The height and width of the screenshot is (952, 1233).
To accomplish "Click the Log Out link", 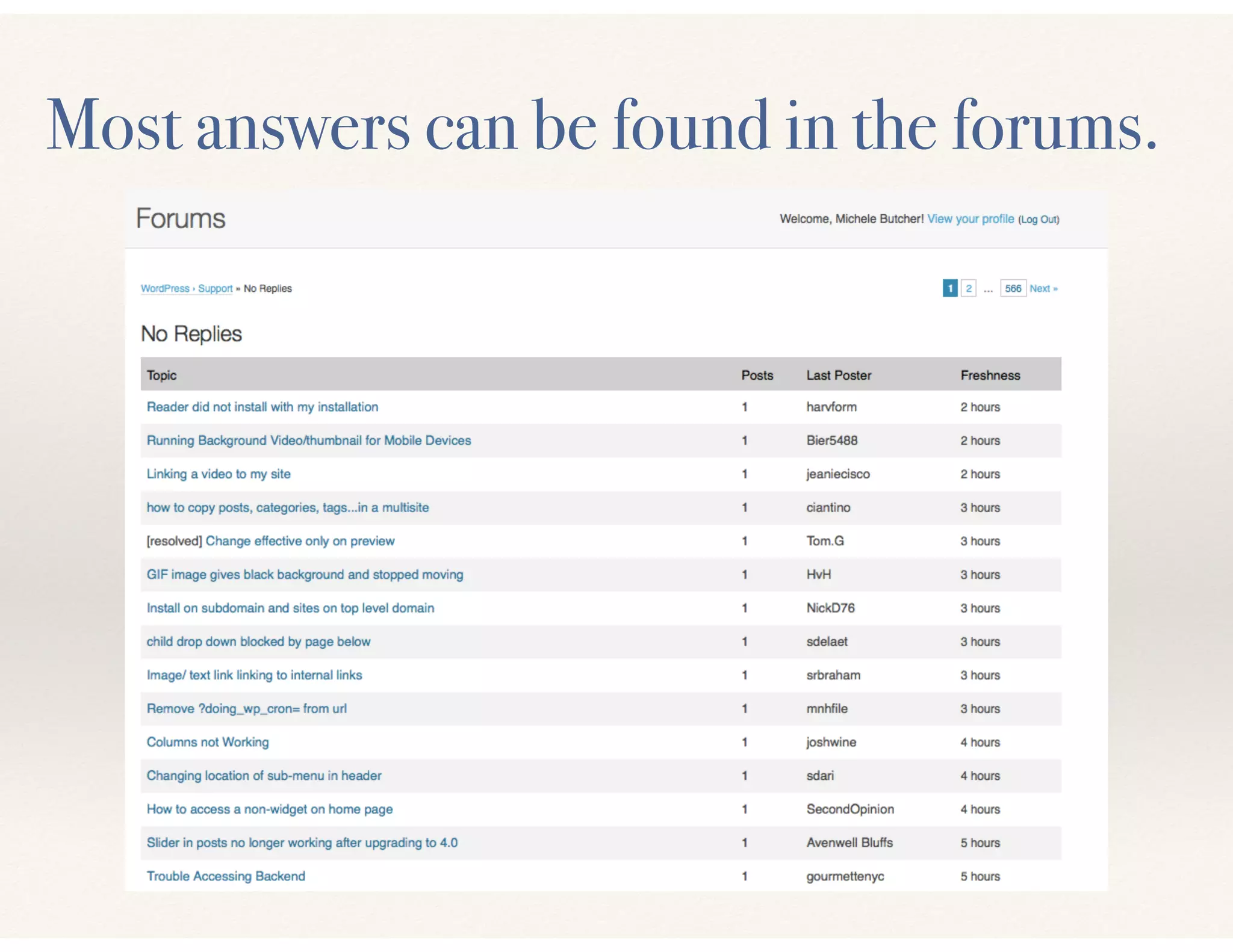I will click(x=1039, y=220).
